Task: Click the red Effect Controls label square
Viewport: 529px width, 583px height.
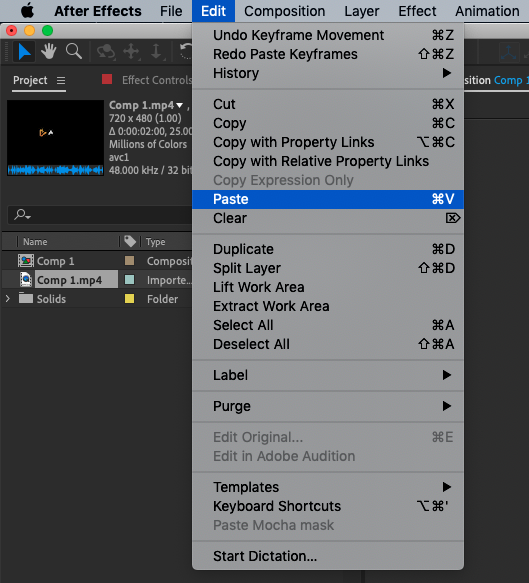Action: coord(107,79)
